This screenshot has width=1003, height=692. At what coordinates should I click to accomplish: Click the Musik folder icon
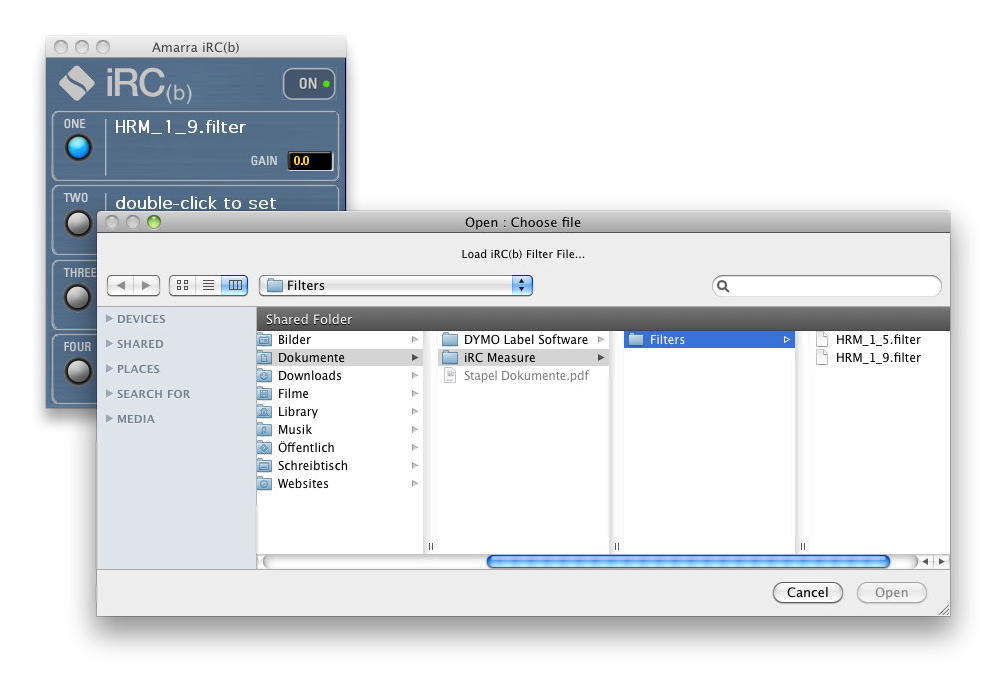point(265,429)
